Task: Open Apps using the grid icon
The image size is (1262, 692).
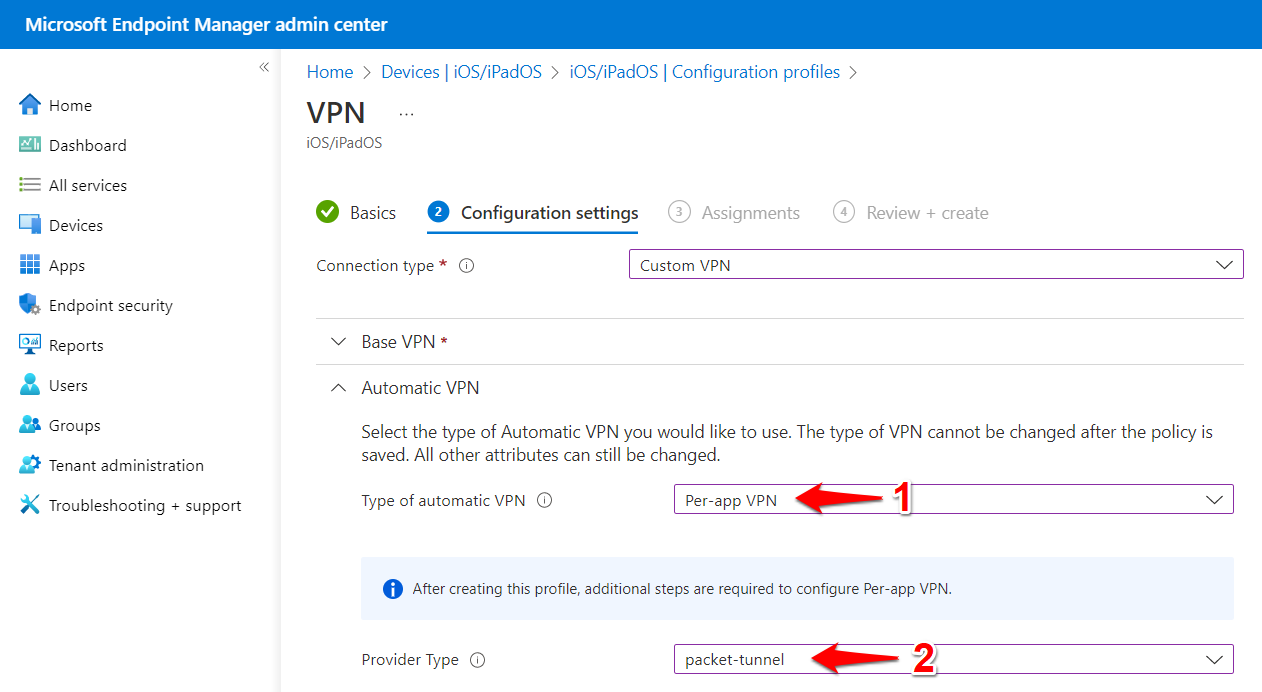Action: pyautogui.click(x=30, y=265)
